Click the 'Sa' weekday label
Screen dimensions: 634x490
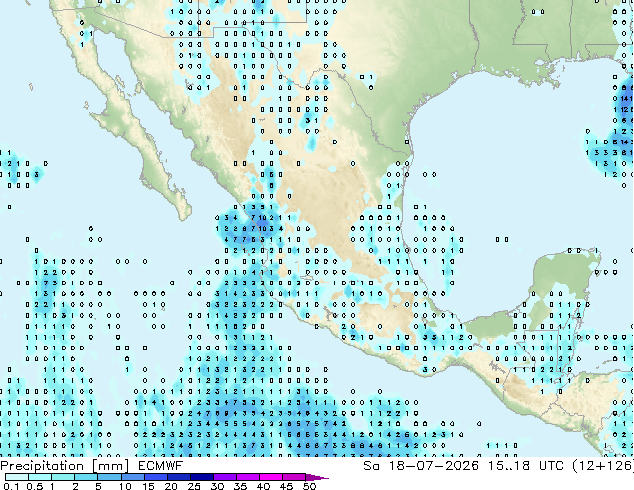click(x=371, y=466)
